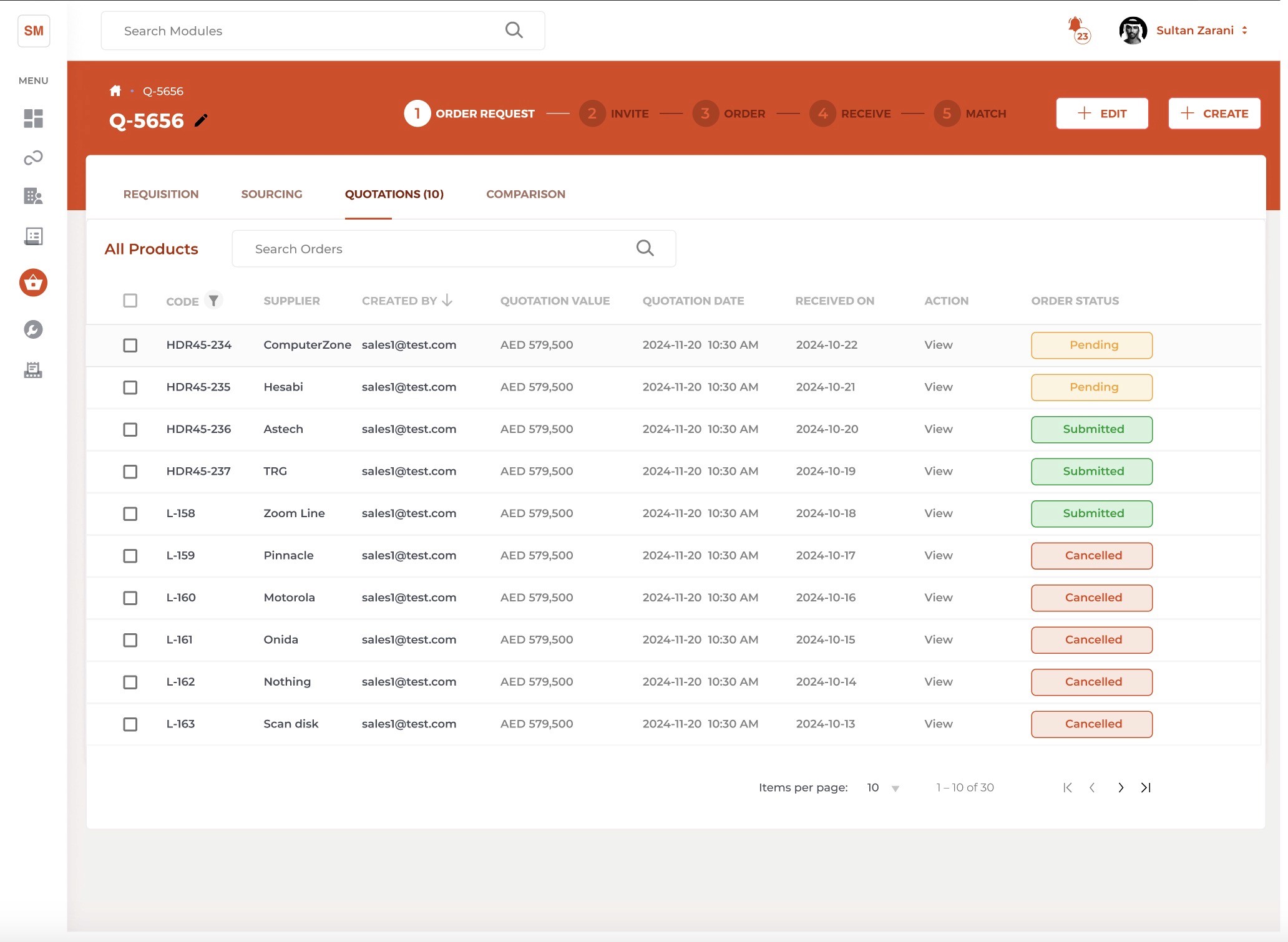
Task: Sort by CREATED BY column arrow
Action: pyautogui.click(x=447, y=301)
